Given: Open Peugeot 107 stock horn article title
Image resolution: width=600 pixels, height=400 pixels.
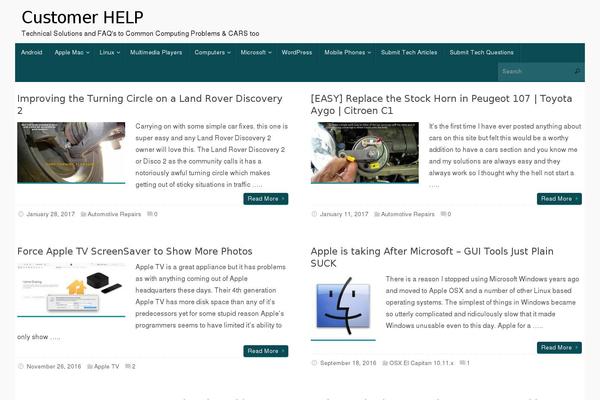Looking at the screenshot, I should click(441, 104).
